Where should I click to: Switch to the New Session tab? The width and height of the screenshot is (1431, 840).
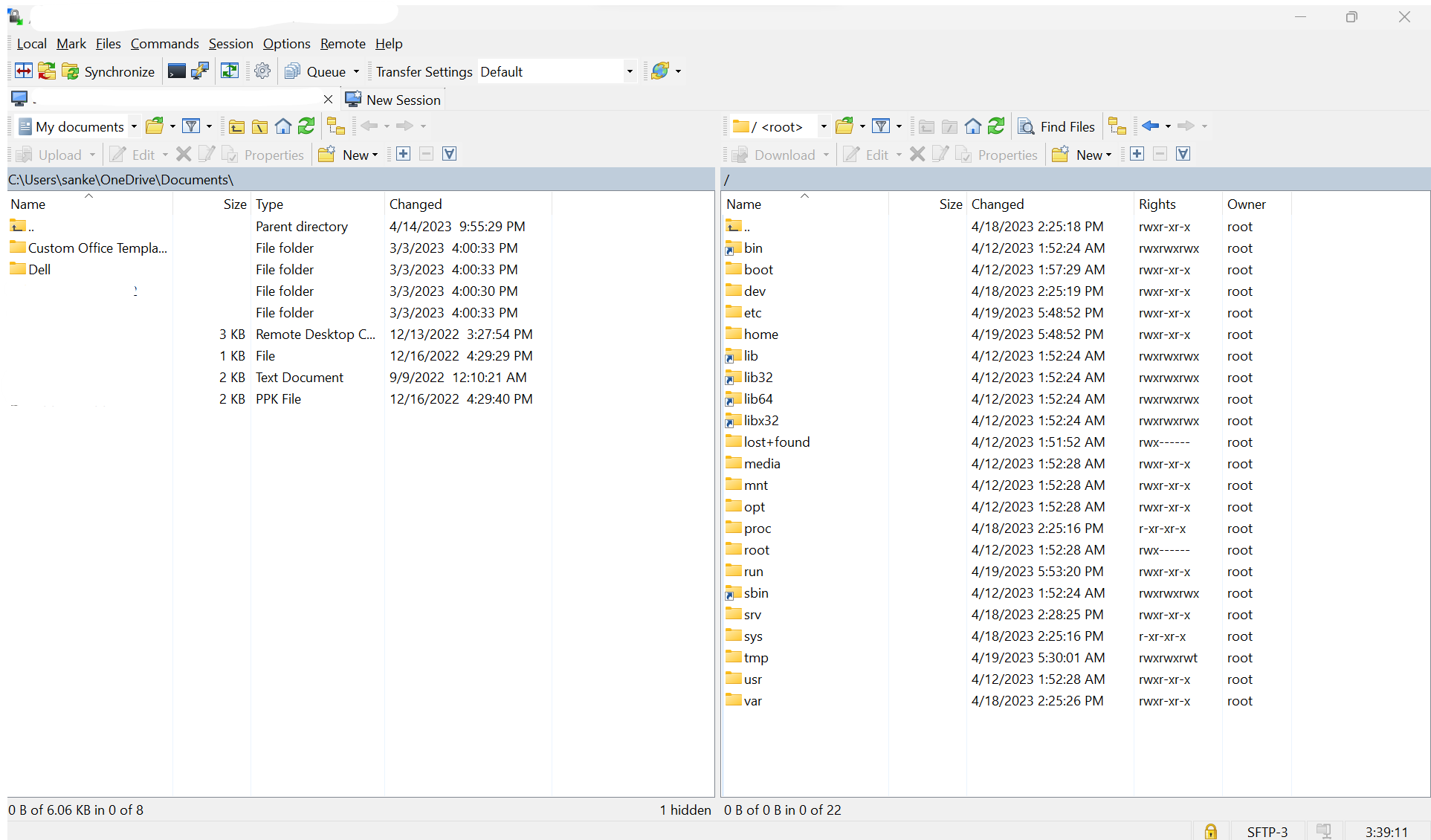pyautogui.click(x=393, y=99)
